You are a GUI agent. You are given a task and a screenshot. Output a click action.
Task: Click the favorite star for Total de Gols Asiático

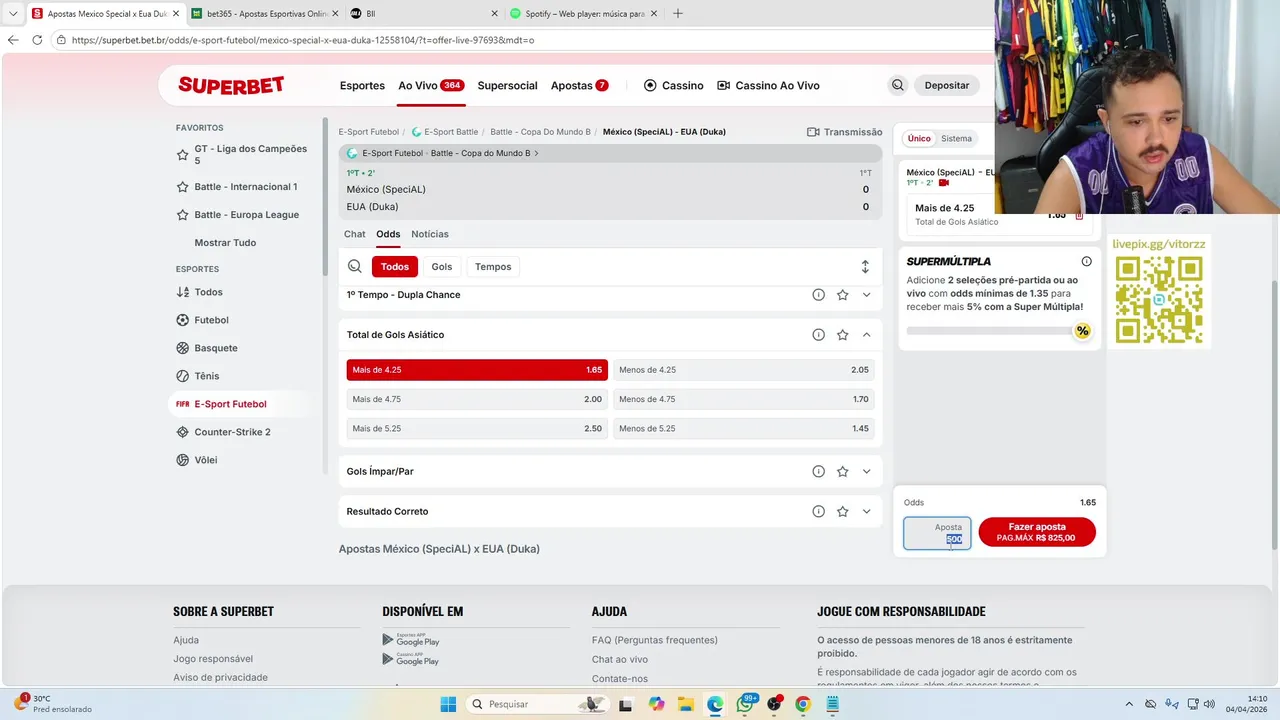[842, 335]
